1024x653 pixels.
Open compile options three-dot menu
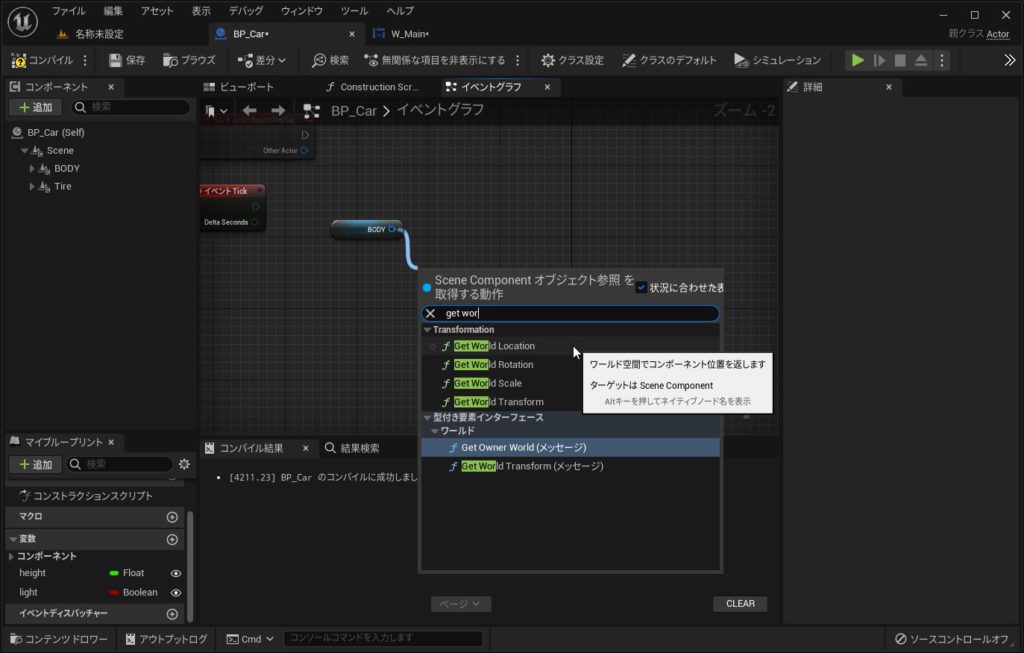[x=85, y=60]
